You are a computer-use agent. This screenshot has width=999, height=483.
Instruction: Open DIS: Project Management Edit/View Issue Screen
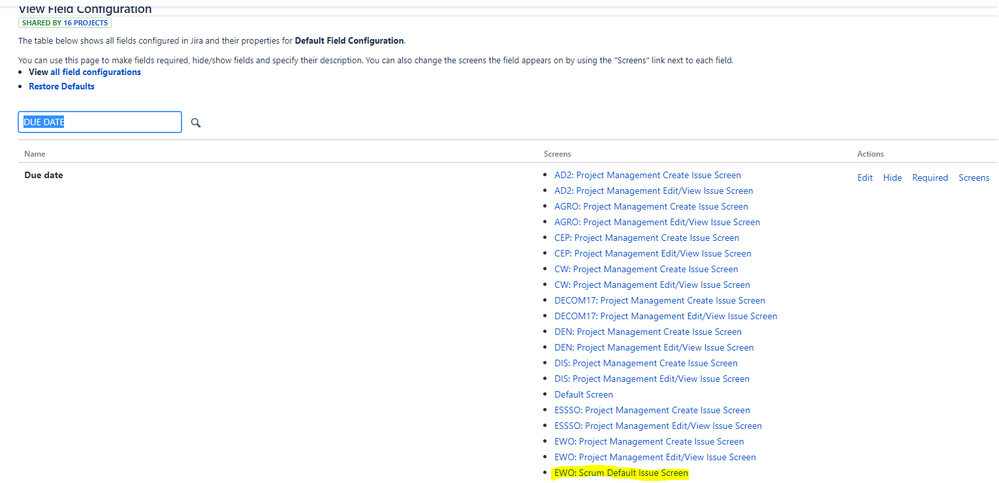tap(652, 378)
